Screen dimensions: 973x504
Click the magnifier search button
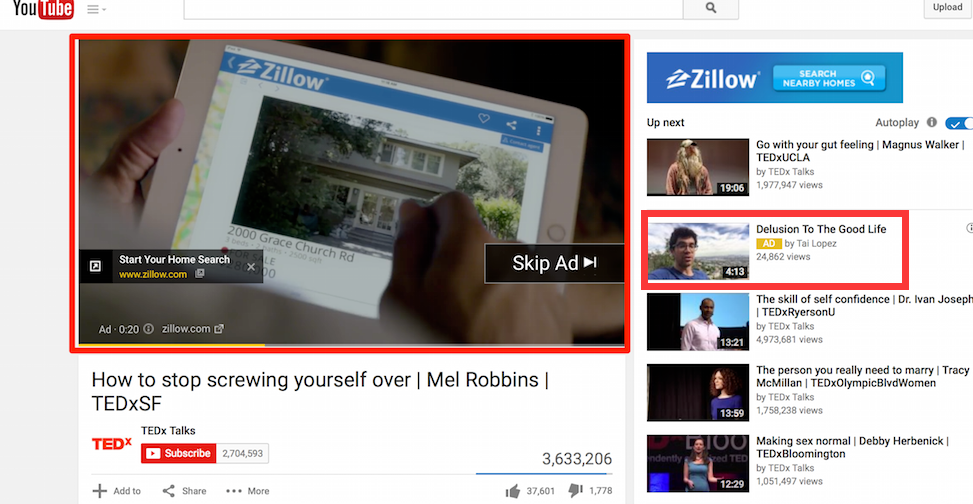click(711, 9)
